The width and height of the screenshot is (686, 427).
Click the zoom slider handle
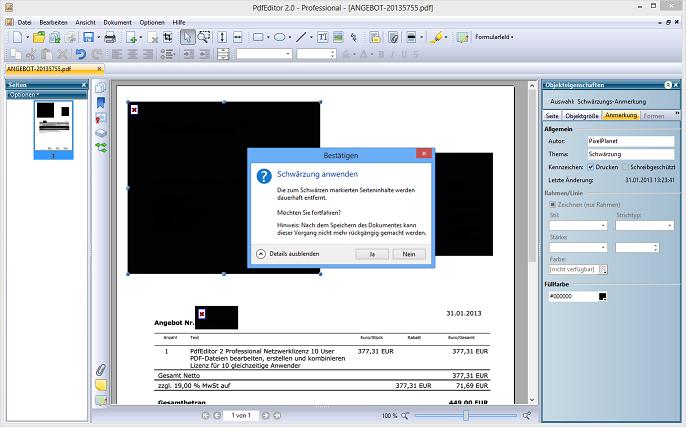click(x=466, y=416)
